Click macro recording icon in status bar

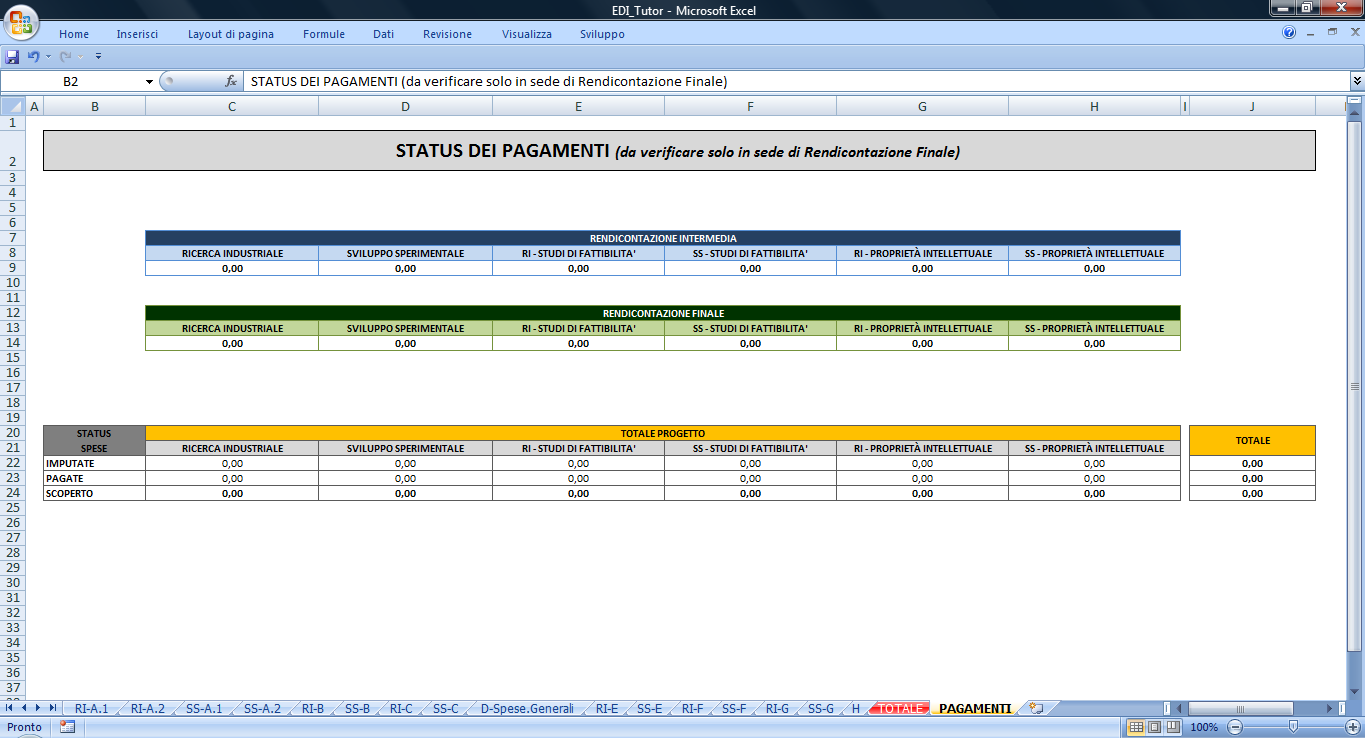[x=67, y=727]
